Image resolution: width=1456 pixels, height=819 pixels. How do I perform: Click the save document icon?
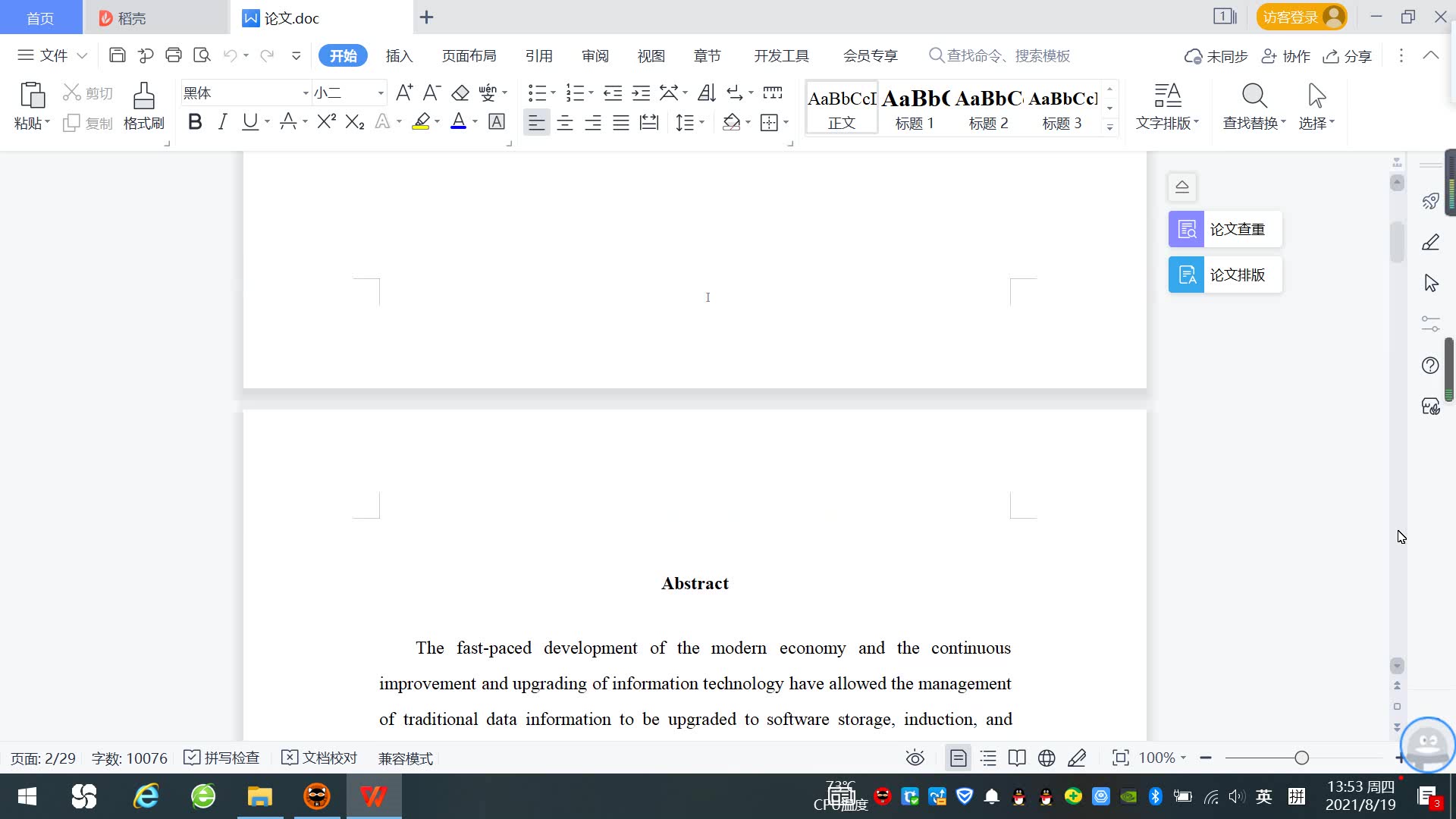tap(117, 55)
